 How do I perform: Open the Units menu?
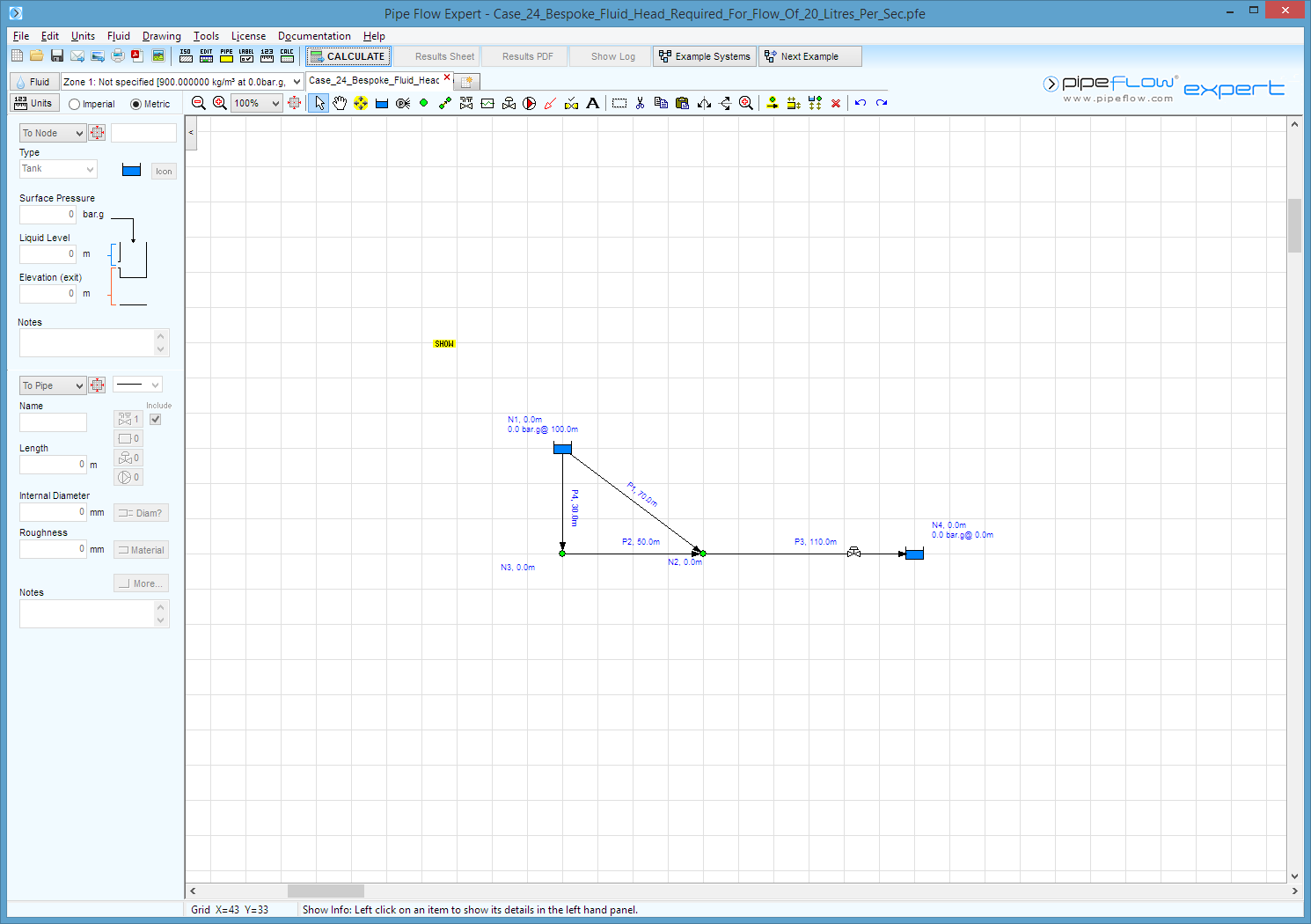[83, 36]
